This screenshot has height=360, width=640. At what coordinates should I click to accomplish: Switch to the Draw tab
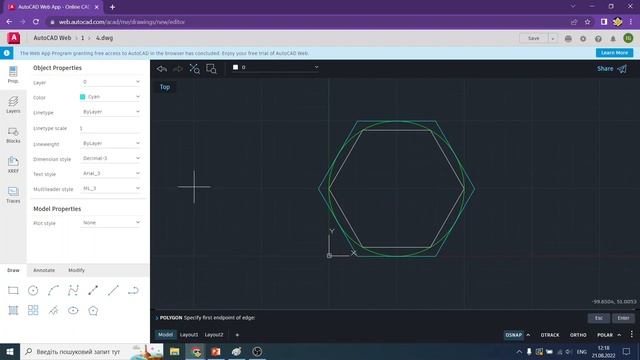pyautogui.click(x=13, y=270)
